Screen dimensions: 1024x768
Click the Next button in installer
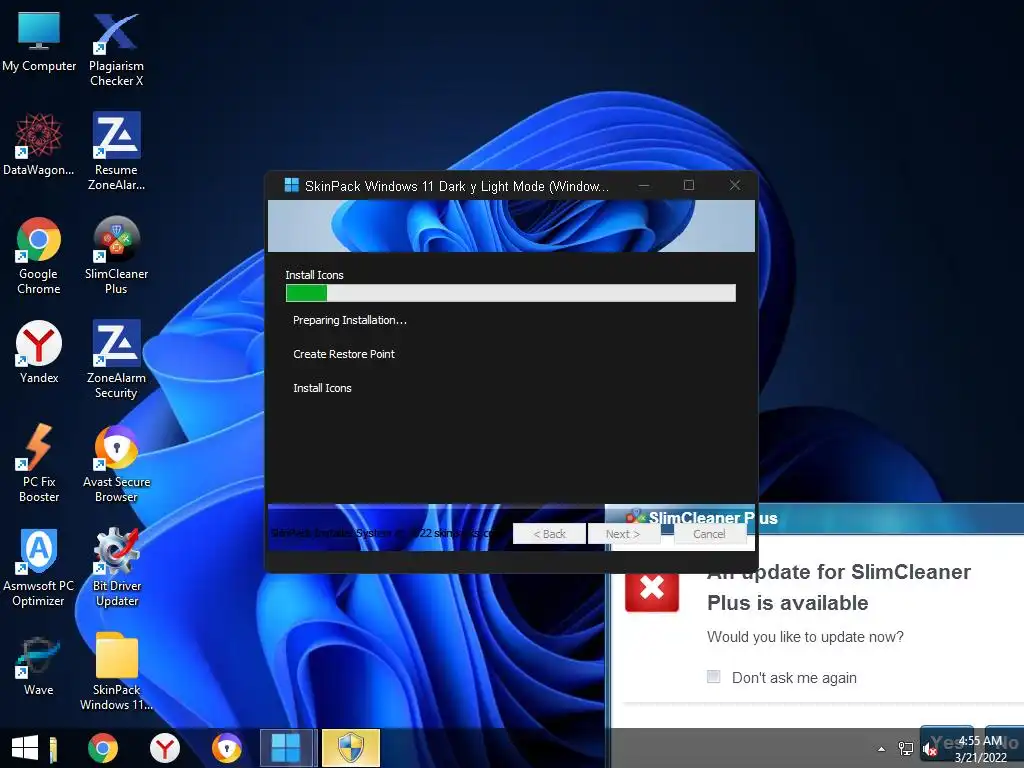[x=623, y=534]
